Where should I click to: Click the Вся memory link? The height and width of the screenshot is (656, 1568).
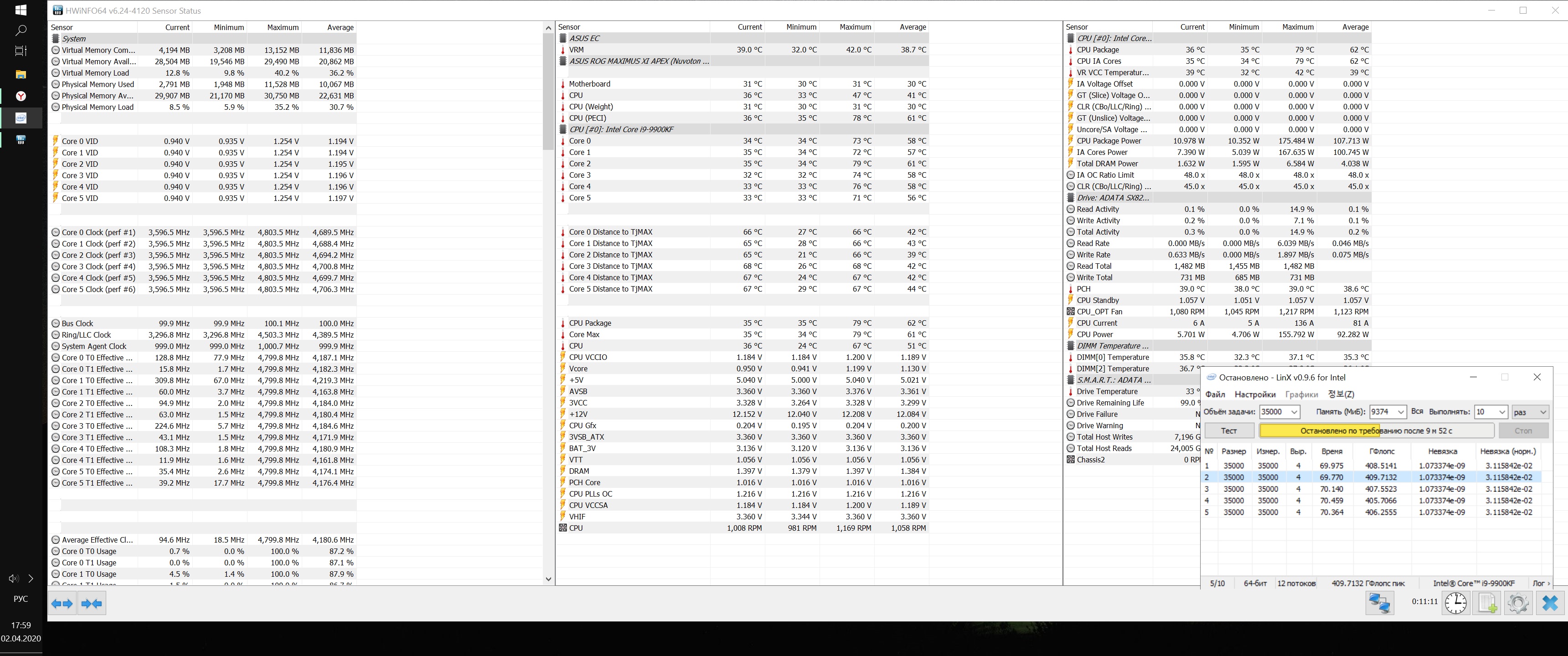pos(1417,411)
